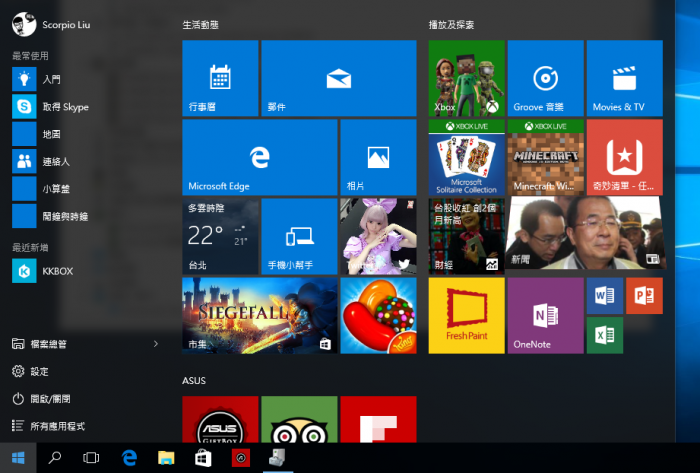This screenshot has width=700, height=473.
Task: Click the Task View taskbar icon
Action: click(91, 458)
